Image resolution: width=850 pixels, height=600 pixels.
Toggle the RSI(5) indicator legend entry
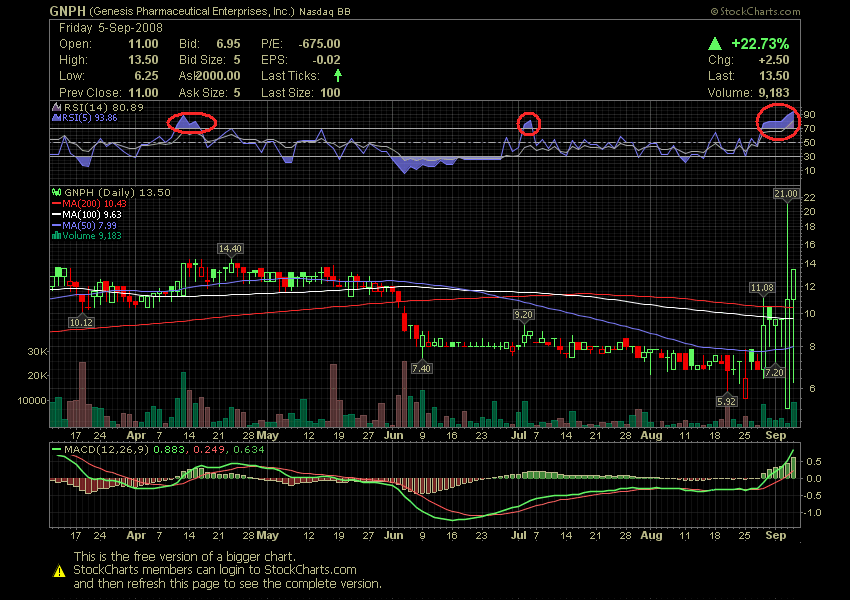(80, 118)
